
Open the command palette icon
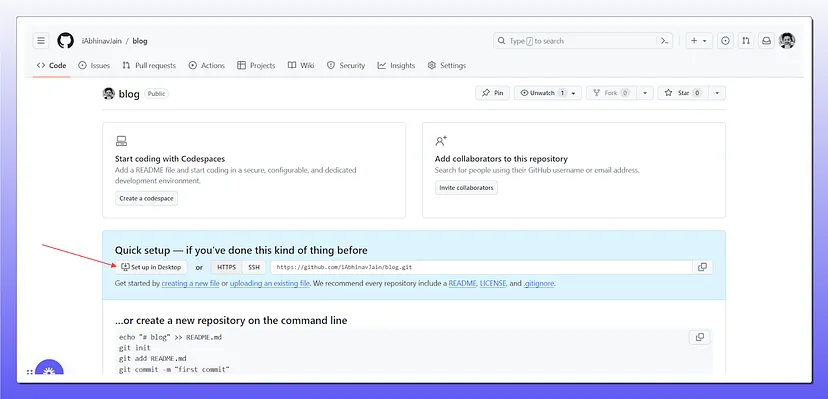[x=664, y=41]
